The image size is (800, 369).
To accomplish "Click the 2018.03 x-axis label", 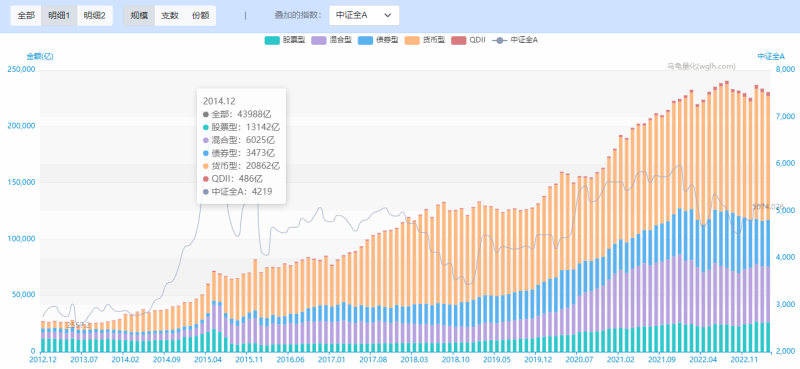I will tap(412, 360).
